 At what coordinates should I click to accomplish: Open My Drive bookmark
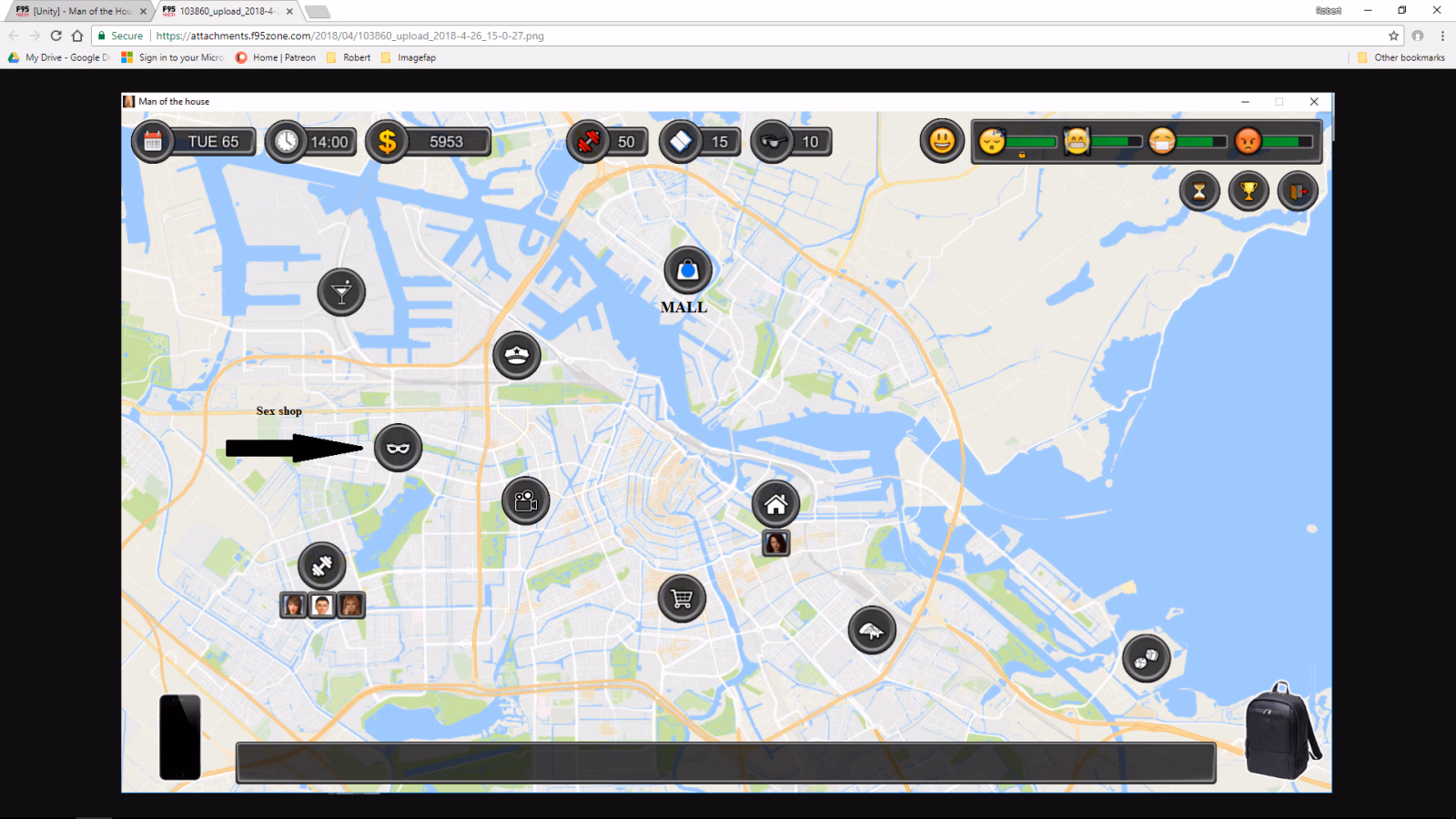point(59,57)
